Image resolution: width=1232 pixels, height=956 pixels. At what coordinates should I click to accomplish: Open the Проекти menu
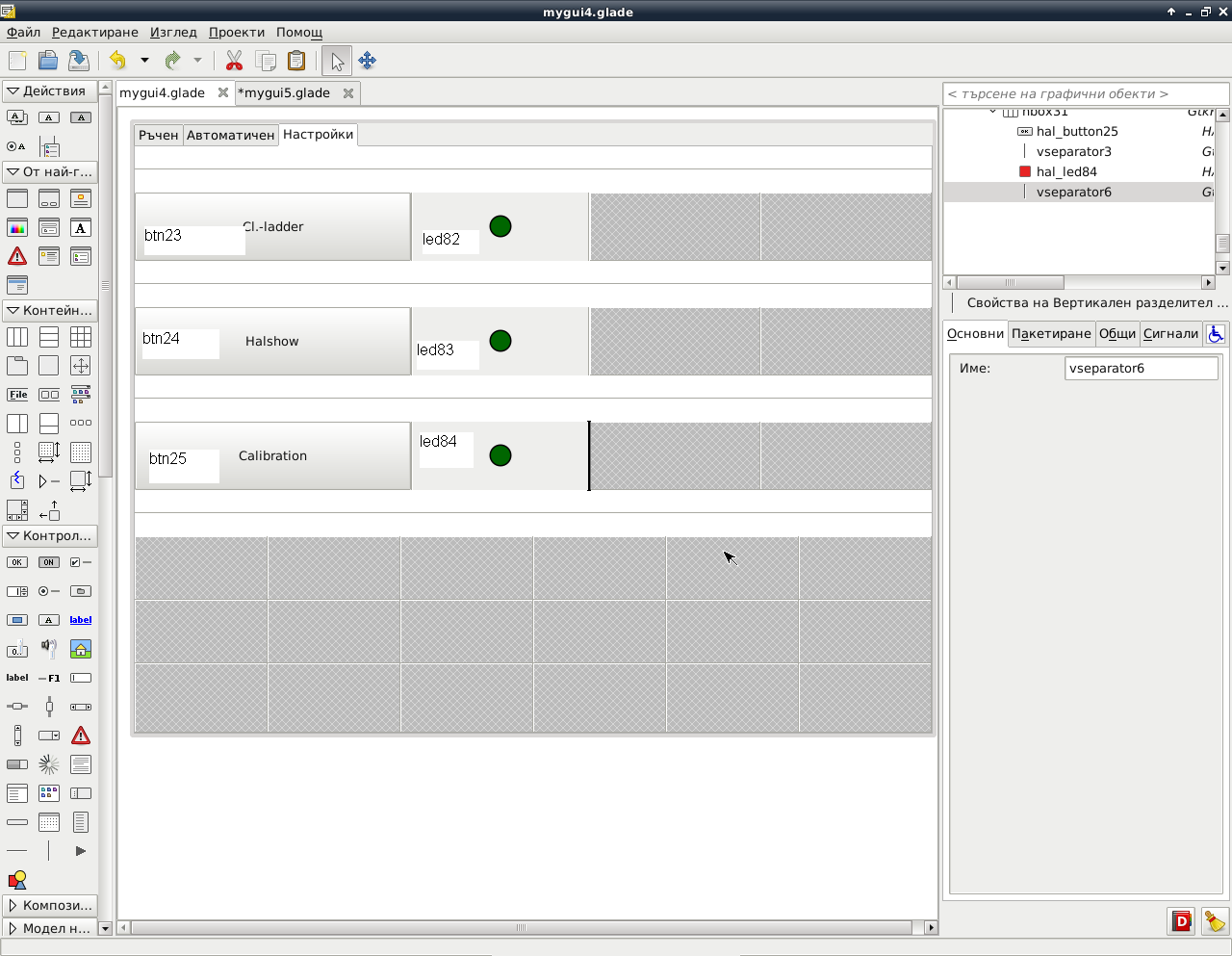(x=238, y=33)
